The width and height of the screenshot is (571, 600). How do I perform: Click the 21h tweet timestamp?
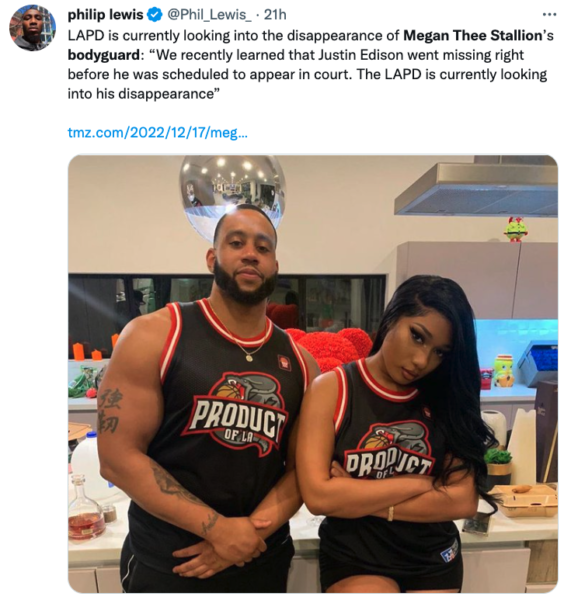coord(275,15)
